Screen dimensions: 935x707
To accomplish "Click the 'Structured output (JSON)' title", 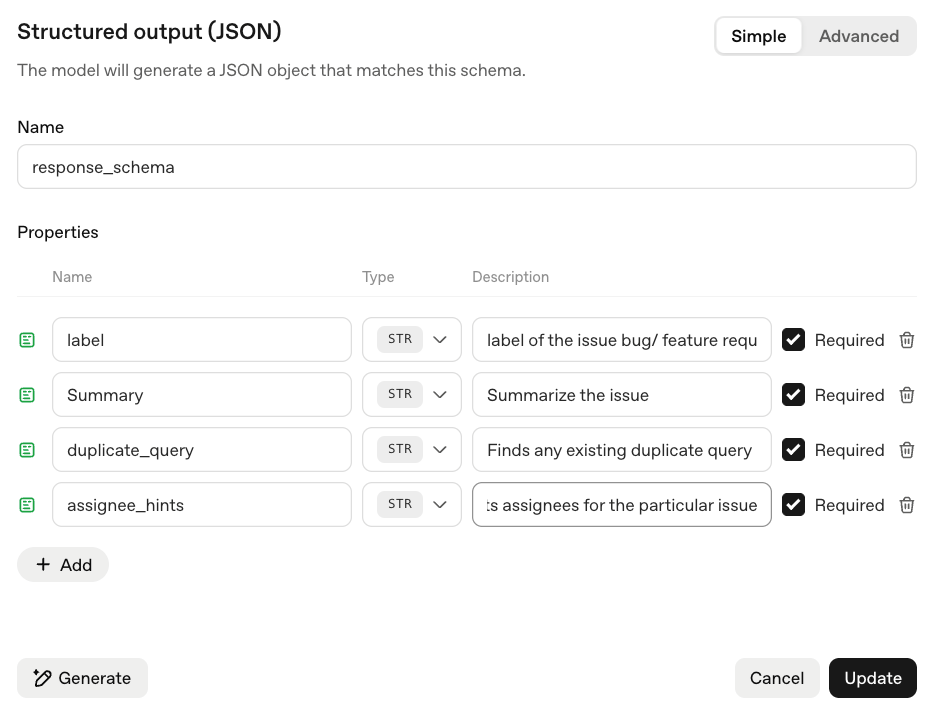I will click(149, 32).
